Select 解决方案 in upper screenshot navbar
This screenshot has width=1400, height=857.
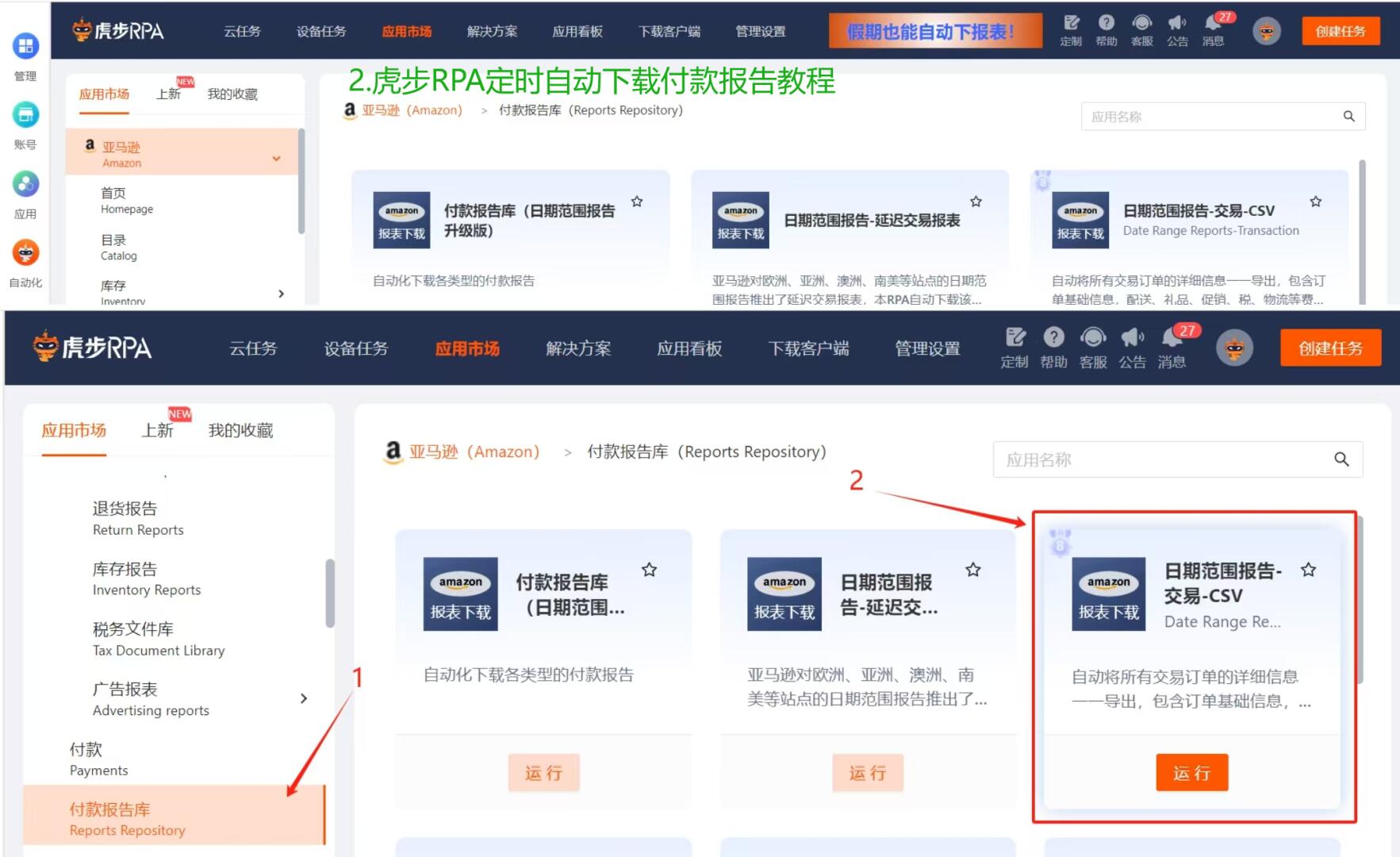492,31
